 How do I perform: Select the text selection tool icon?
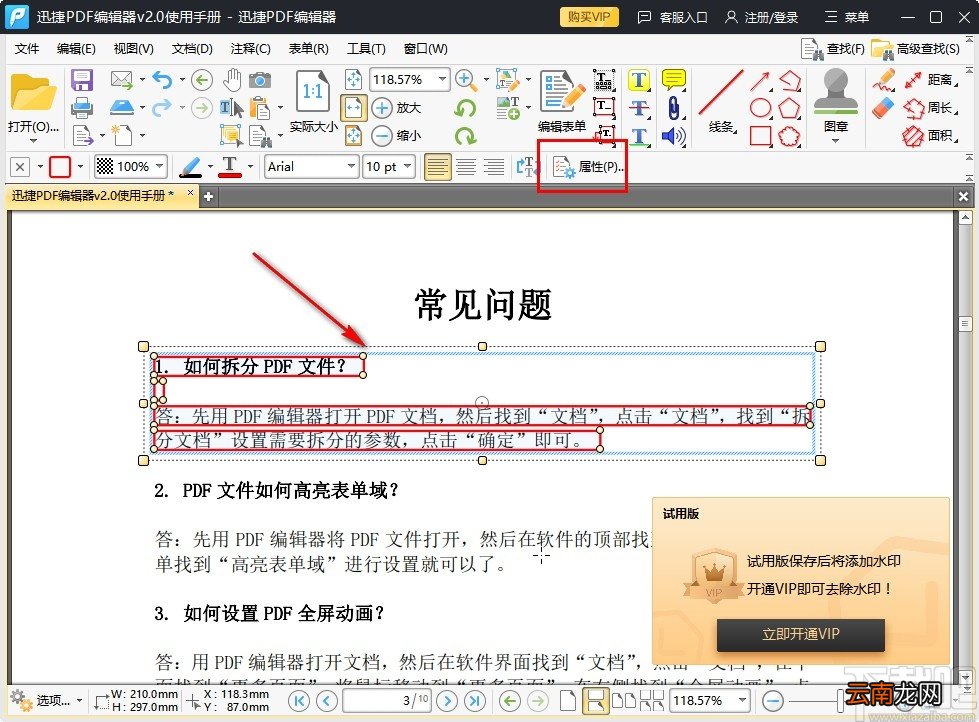(231, 108)
